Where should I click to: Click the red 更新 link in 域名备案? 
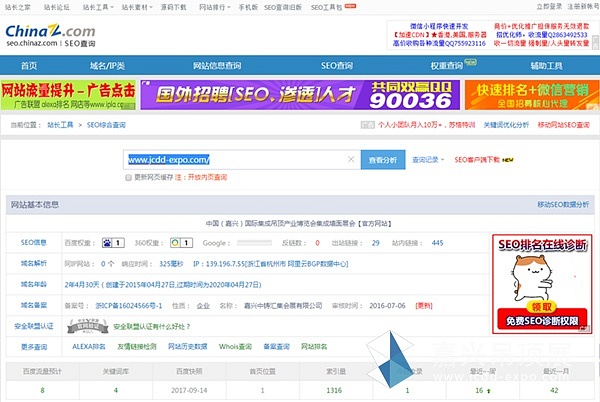click(x=424, y=306)
